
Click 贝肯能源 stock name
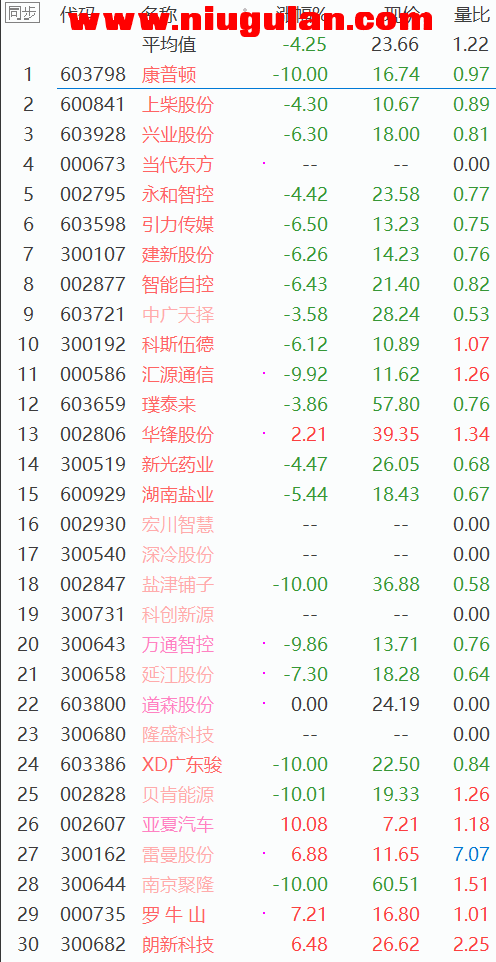coord(177,796)
